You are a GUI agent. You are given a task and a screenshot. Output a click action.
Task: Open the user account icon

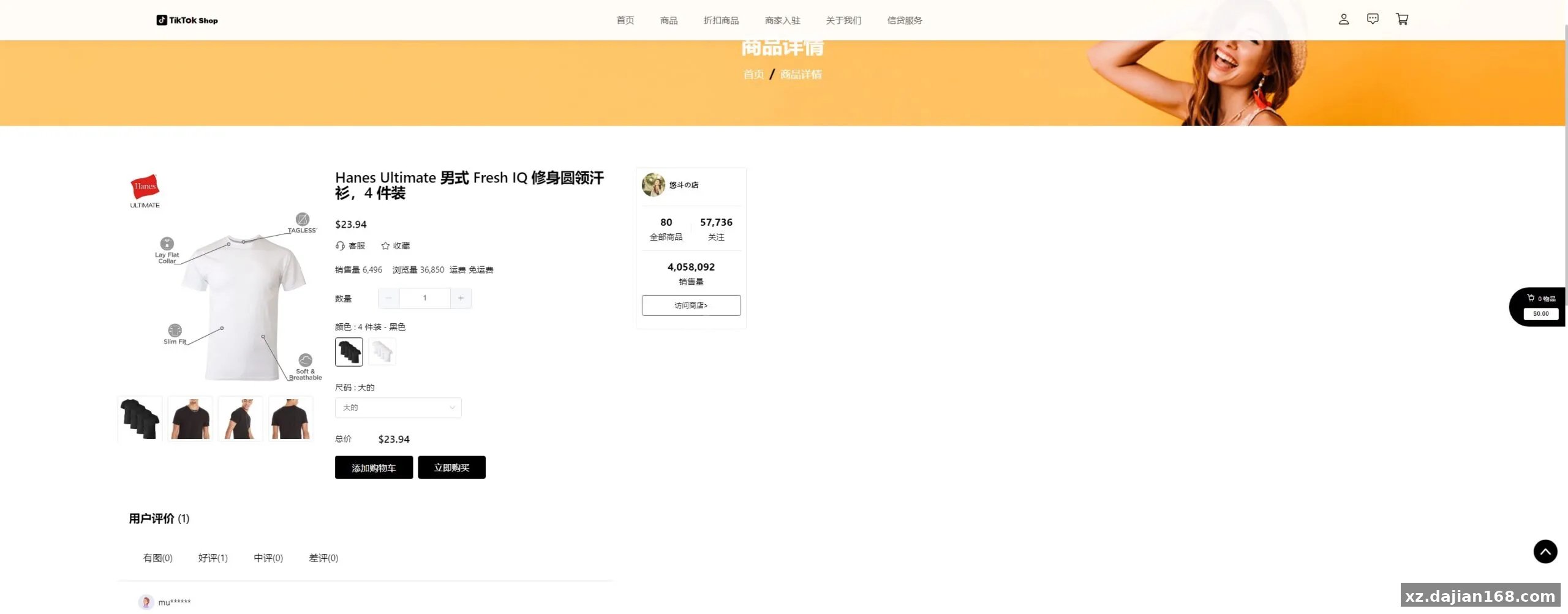tap(1343, 20)
